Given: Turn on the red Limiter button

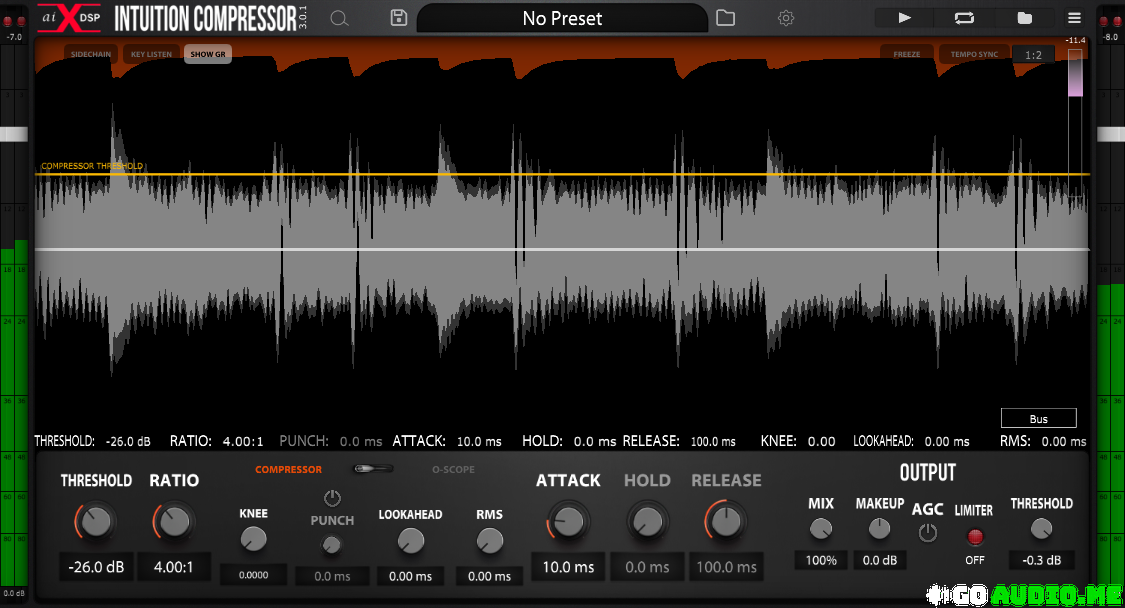Looking at the screenshot, I should (974, 536).
